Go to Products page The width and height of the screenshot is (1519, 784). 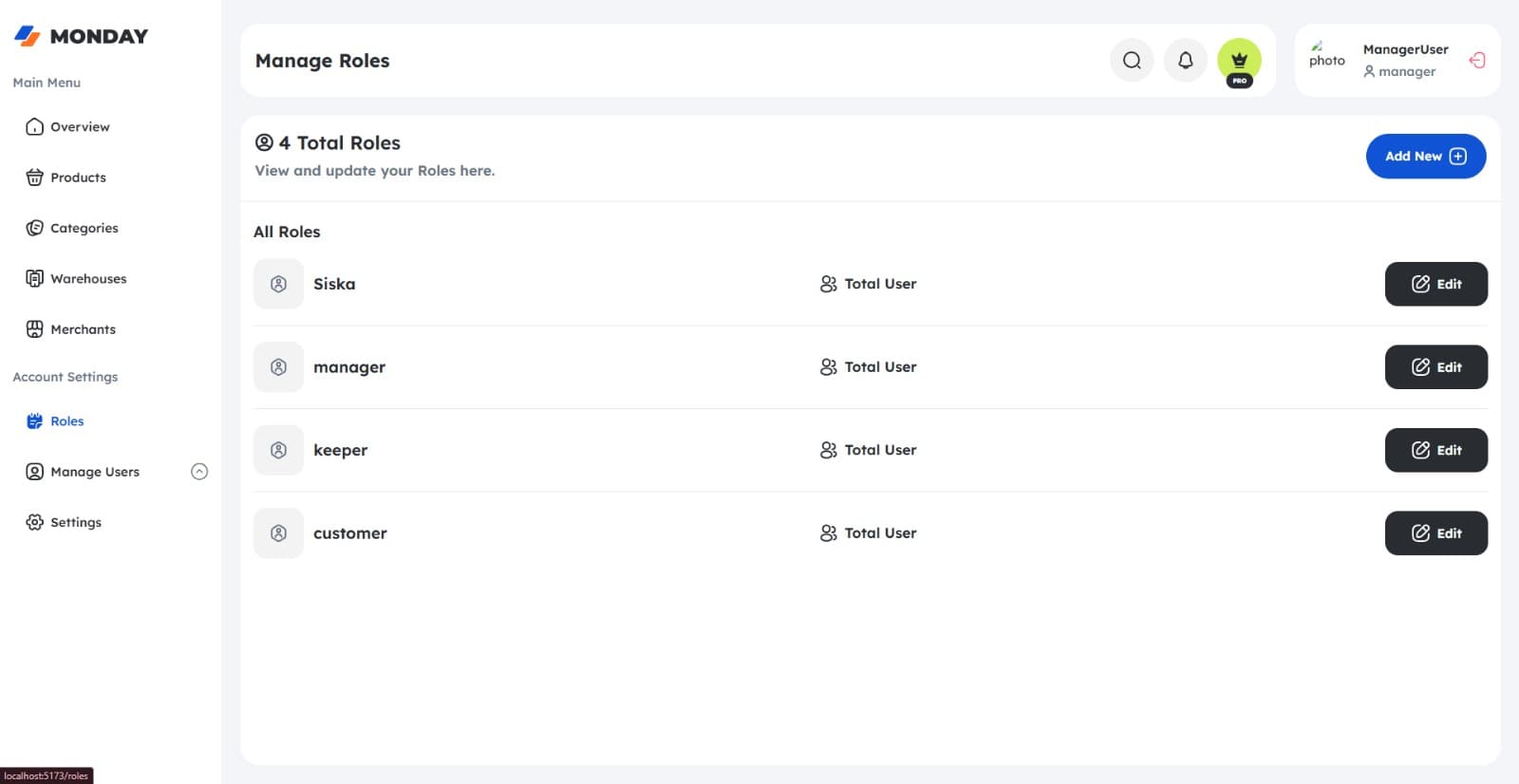(x=66, y=177)
